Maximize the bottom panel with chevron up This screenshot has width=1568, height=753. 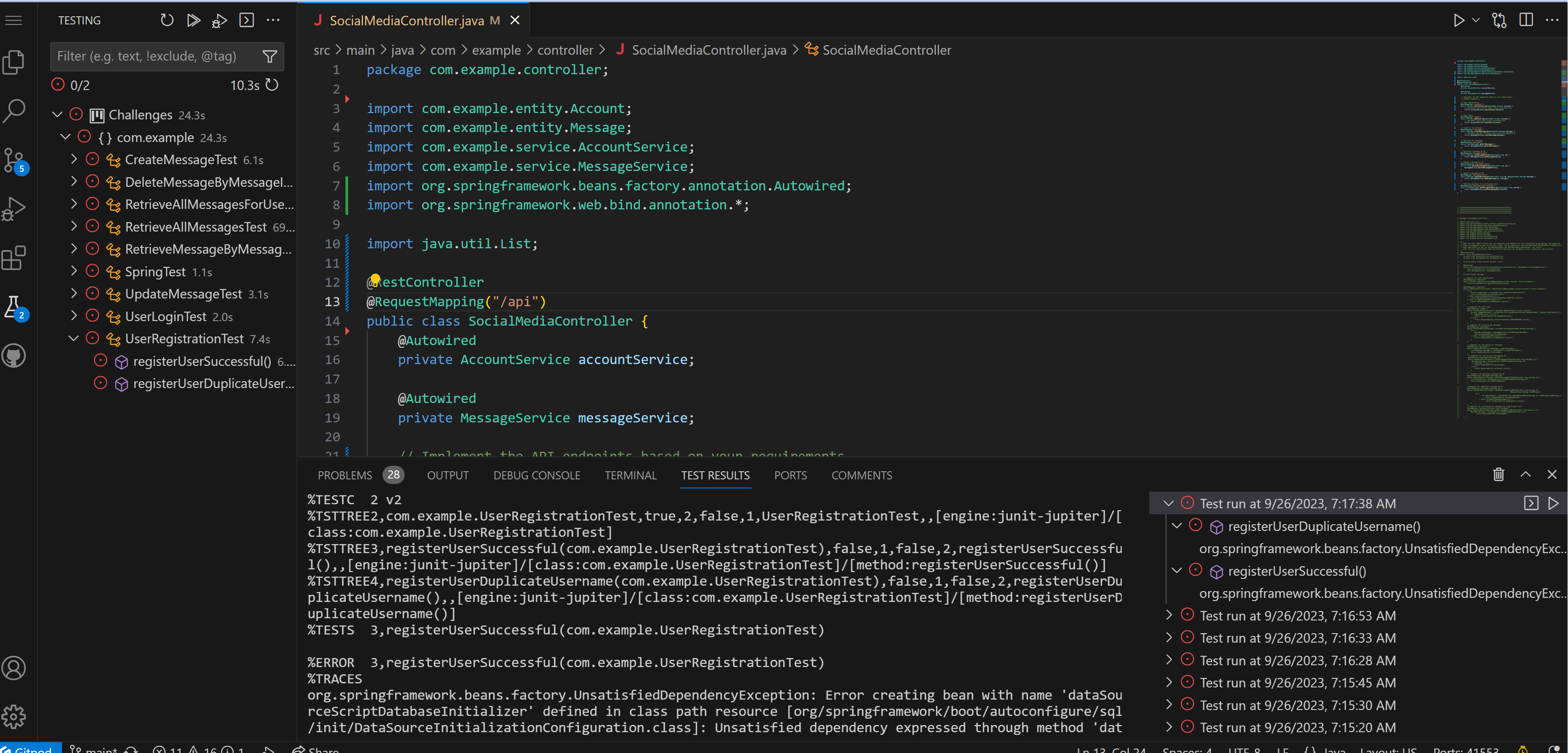coord(1525,474)
